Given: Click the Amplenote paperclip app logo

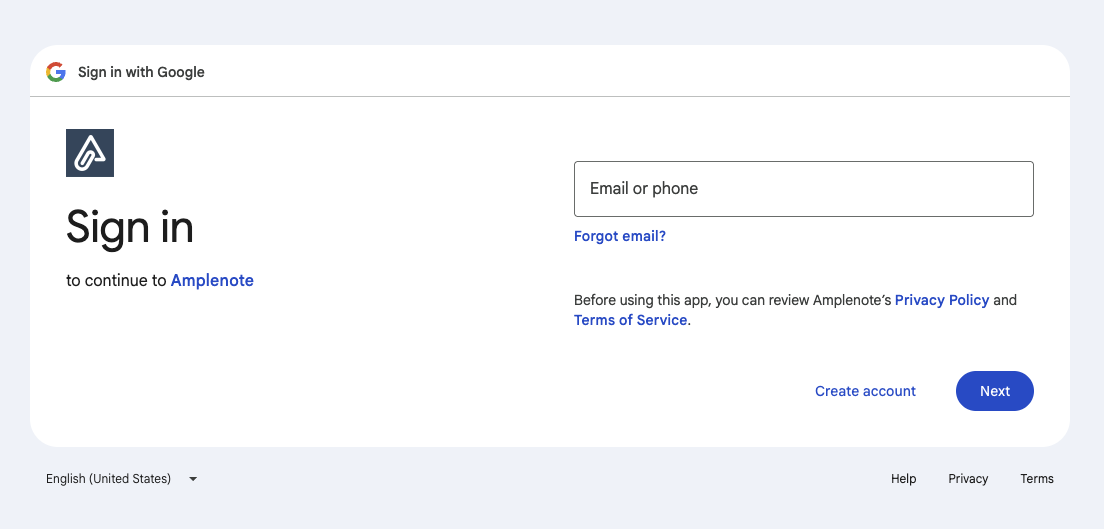Looking at the screenshot, I should tap(90, 153).
